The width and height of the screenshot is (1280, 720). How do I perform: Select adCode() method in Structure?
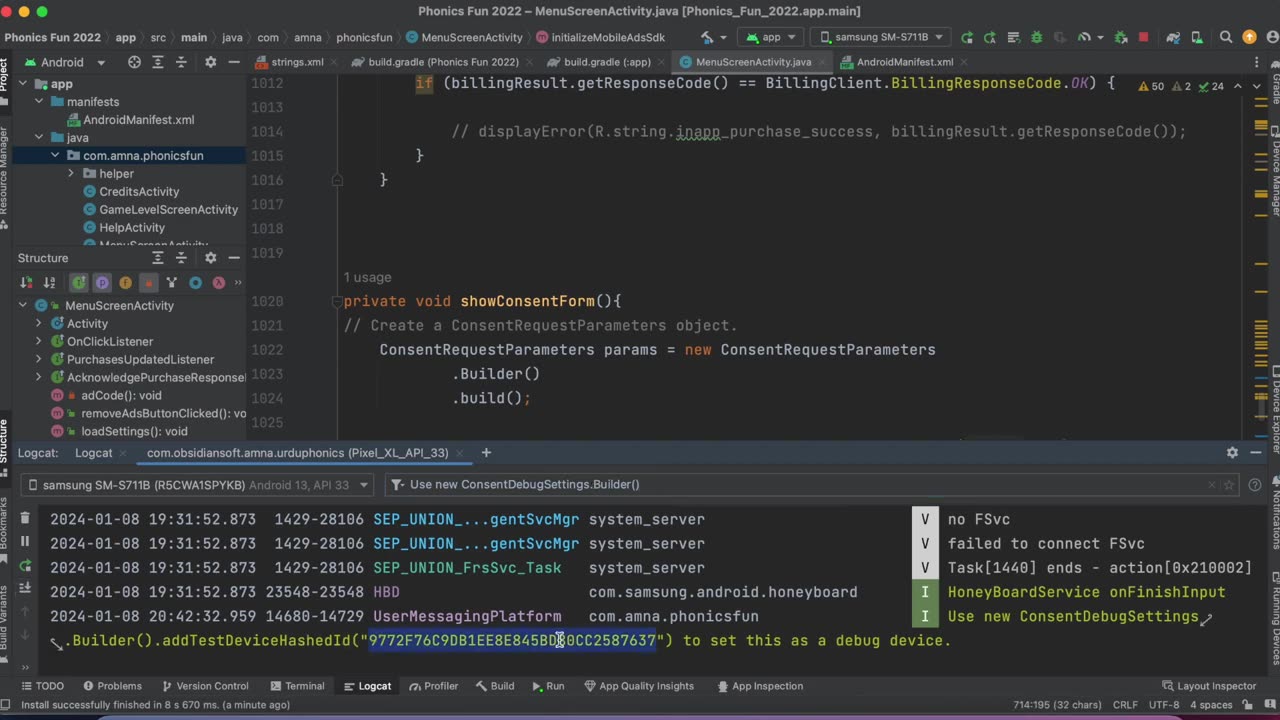point(121,396)
